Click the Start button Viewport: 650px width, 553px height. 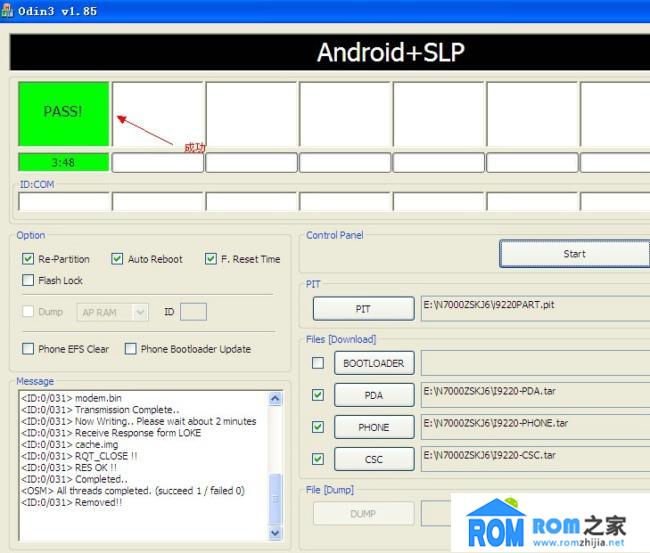pos(575,254)
